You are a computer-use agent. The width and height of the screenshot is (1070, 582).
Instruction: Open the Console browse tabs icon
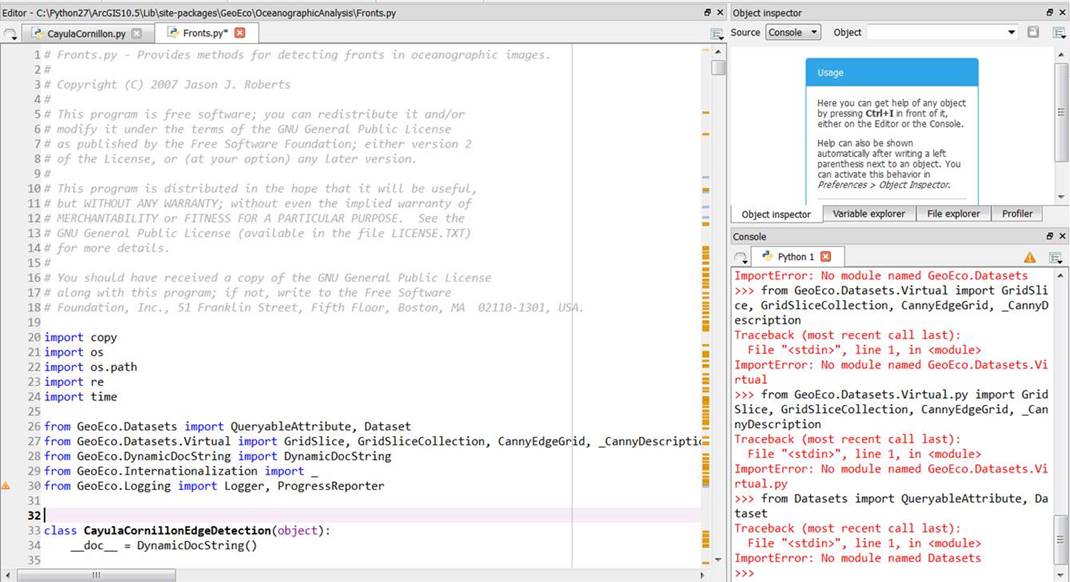click(x=740, y=257)
